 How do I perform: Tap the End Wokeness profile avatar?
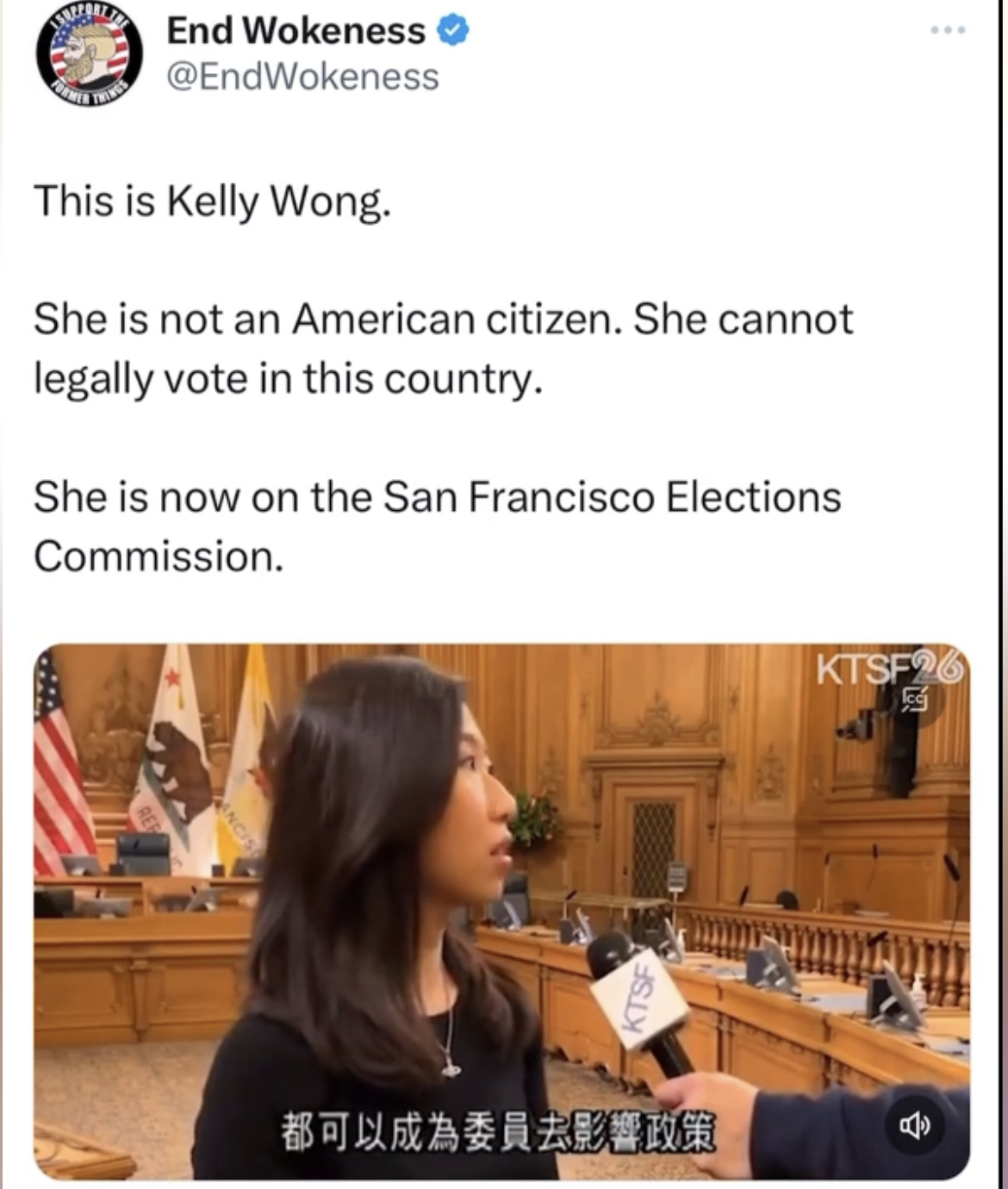89,53
